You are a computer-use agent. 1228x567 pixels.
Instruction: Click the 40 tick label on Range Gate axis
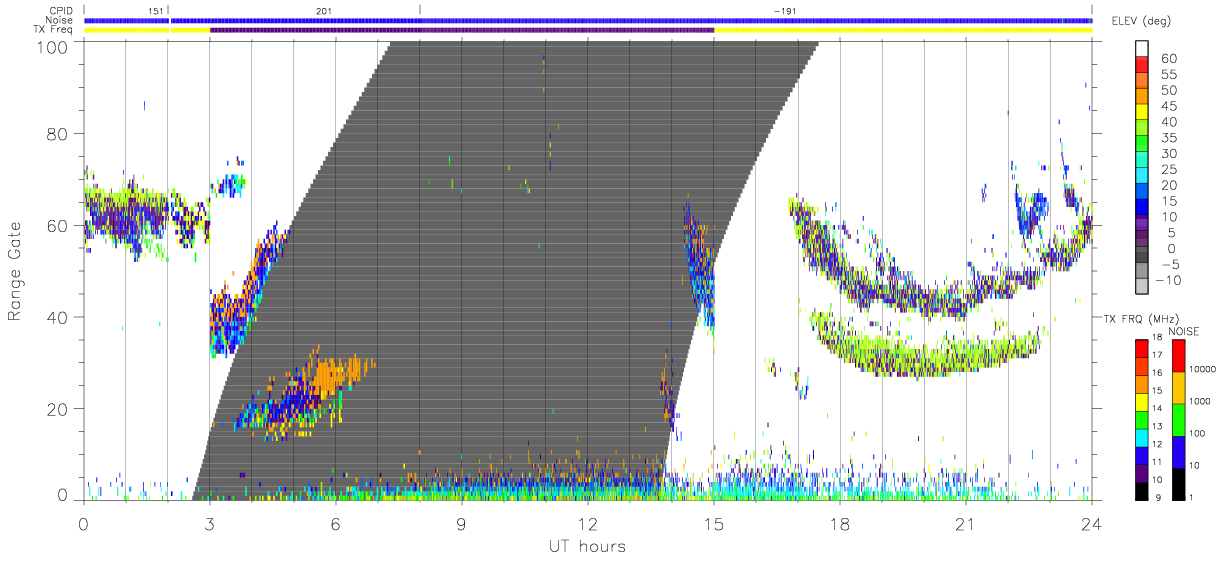57,317
